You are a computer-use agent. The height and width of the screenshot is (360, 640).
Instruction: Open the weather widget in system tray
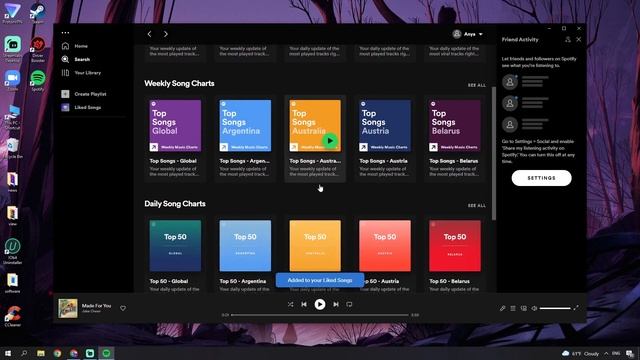581,353
